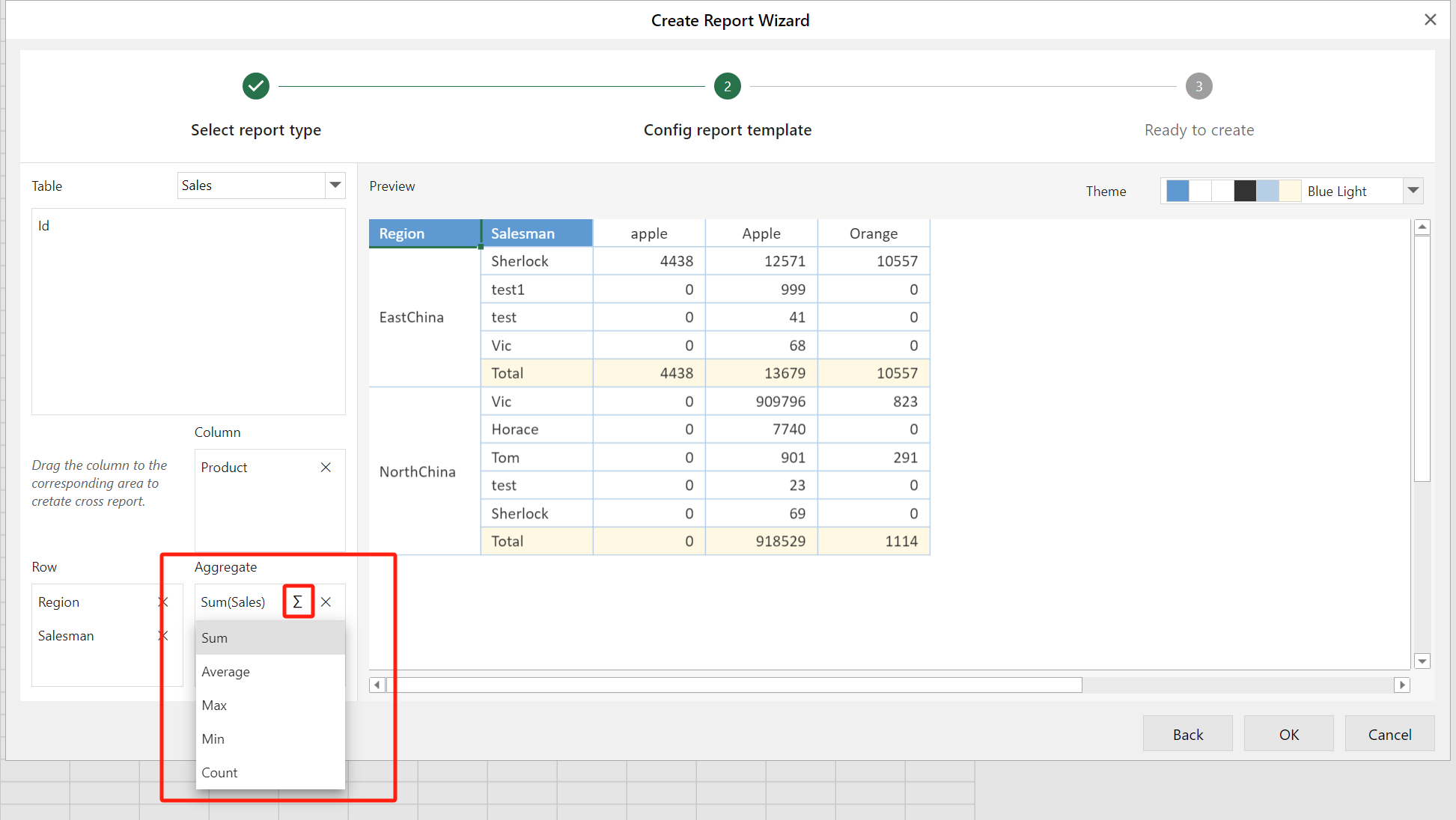Click the Region row field
Viewport: 1456px width, 820px height.
click(58, 602)
